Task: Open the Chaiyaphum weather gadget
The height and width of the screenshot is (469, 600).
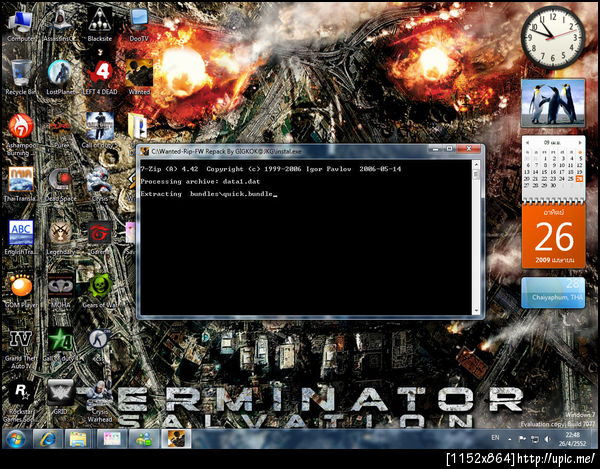Action: click(x=553, y=293)
